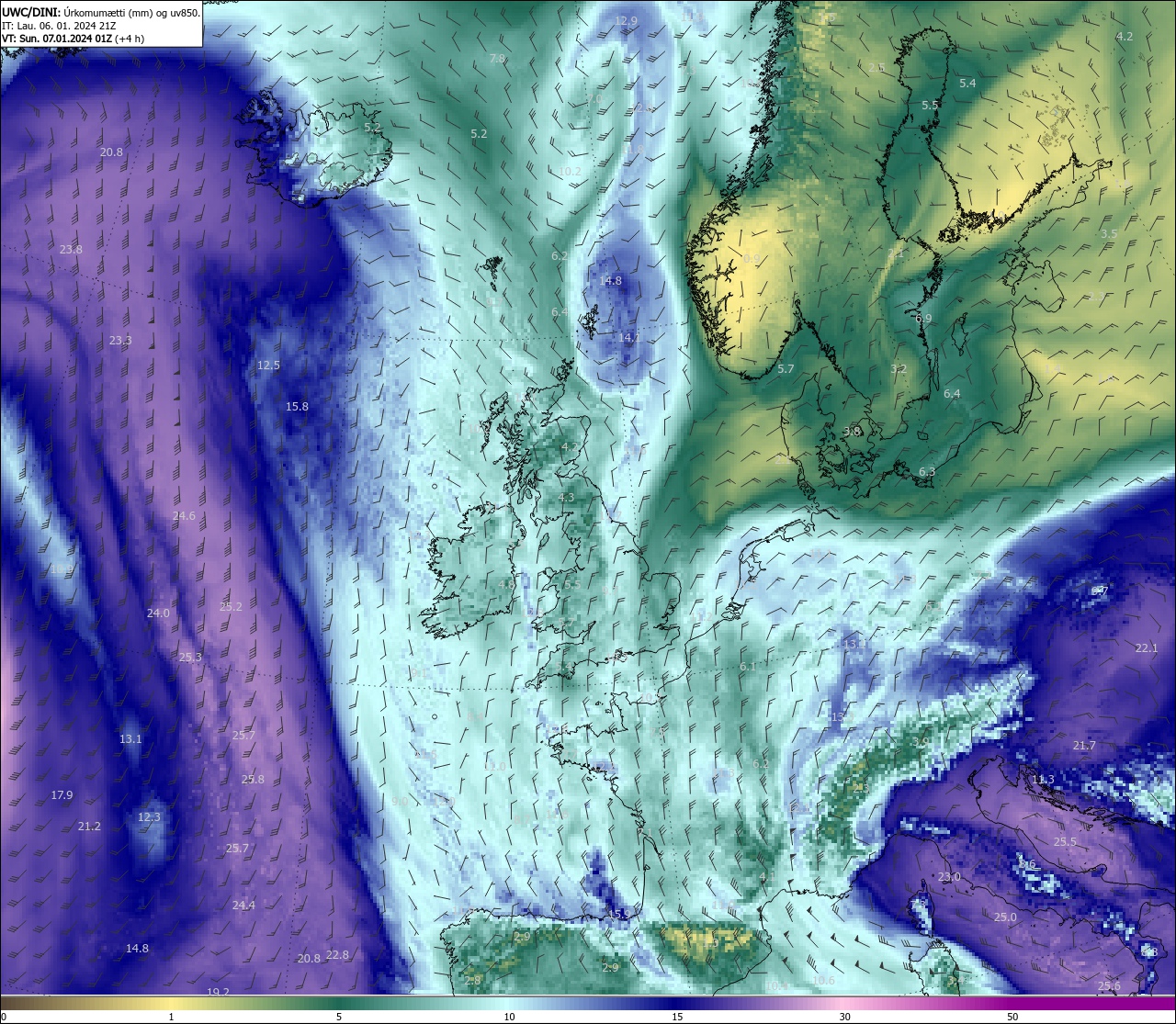This screenshot has height=1024, width=1176.
Task: Click the map value 11.3
Action: (1043, 780)
